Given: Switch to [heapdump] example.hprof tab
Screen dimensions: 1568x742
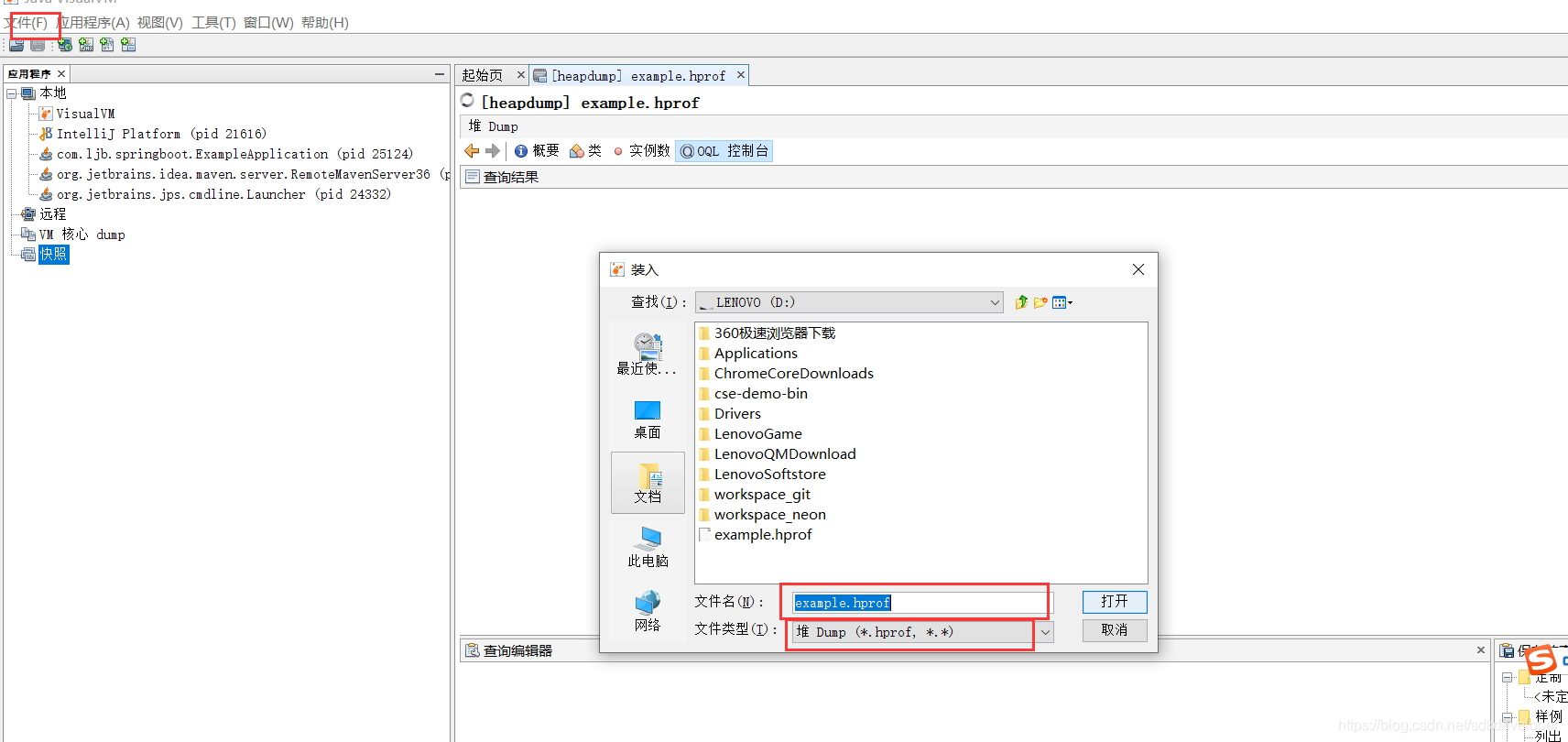Looking at the screenshot, I should coord(638,76).
